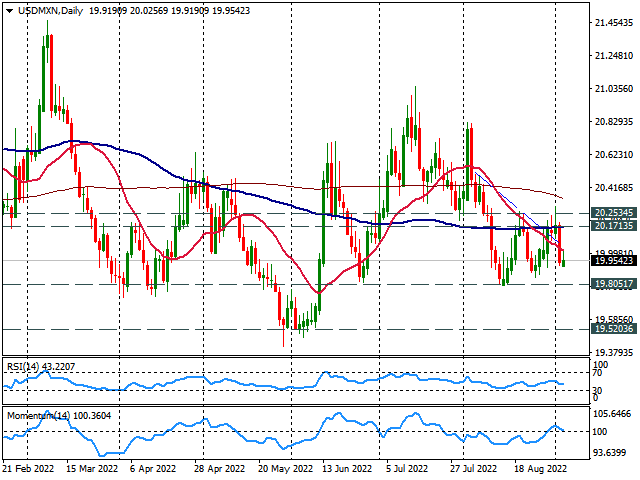This screenshot has width=640, height=480.
Task: Click the 21.45435 top price axis label
Action: pyautogui.click(x=614, y=22)
